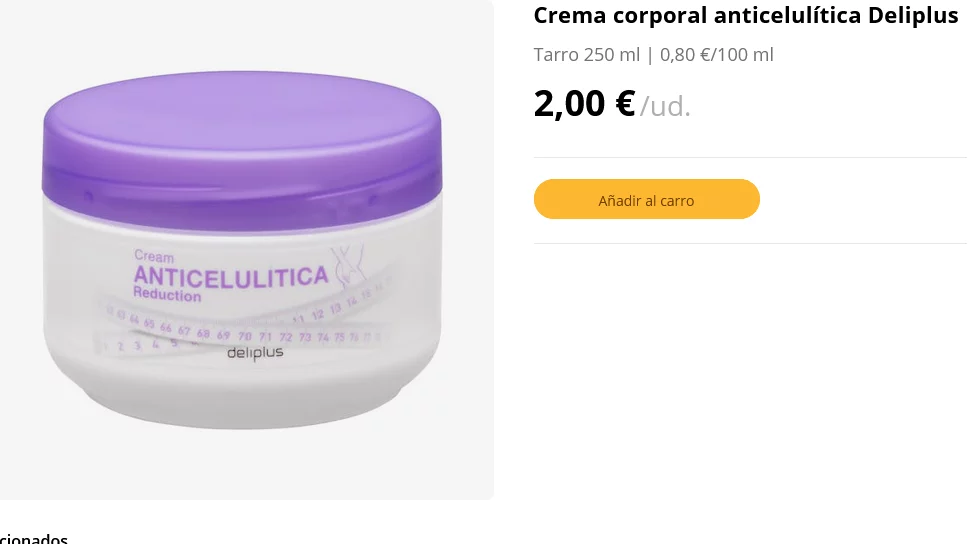Click the '2,00 €' price
The height and width of the screenshot is (544, 969).
click(x=584, y=103)
